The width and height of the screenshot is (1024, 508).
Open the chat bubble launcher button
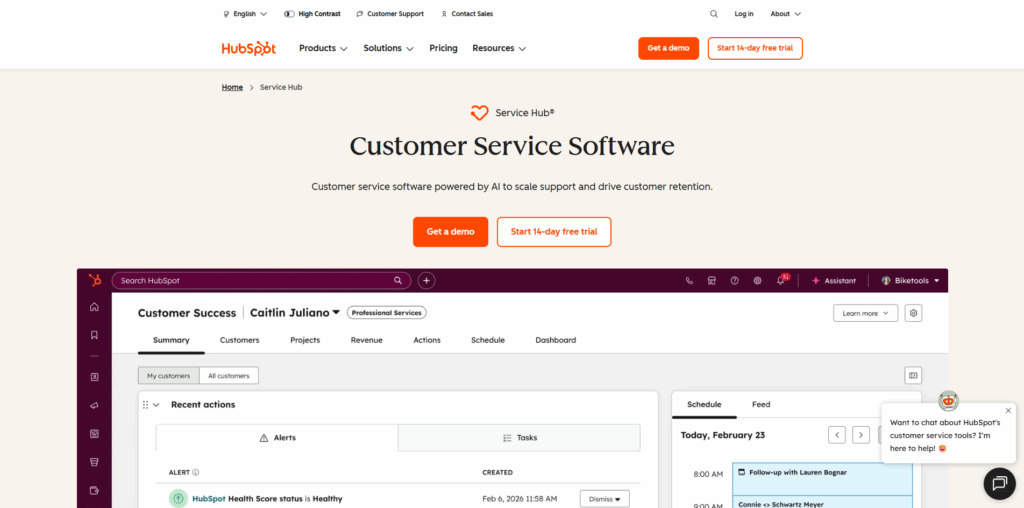pos(1000,483)
